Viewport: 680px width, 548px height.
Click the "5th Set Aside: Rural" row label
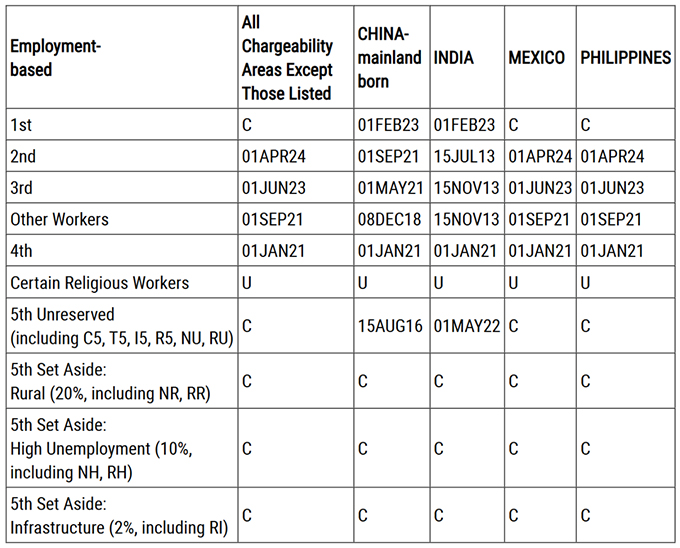pyautogui.click(x=110, y=381)
